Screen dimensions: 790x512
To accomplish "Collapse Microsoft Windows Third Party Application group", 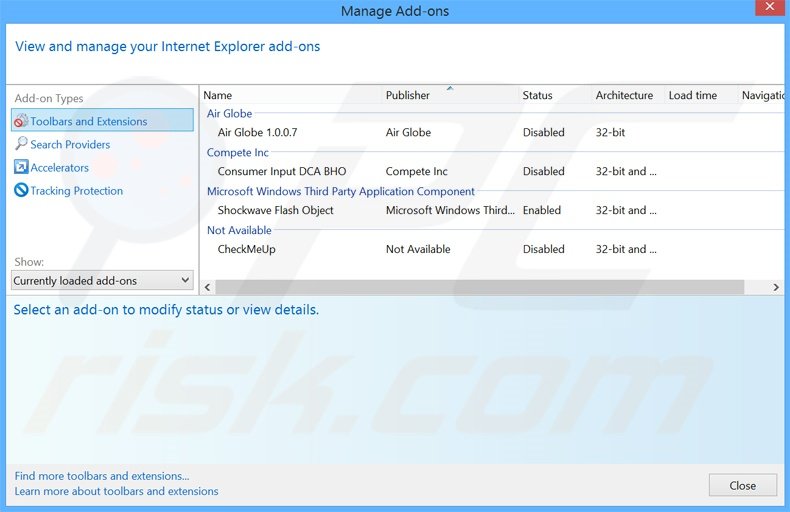I will pyautogui.click(x=341, y=191).
